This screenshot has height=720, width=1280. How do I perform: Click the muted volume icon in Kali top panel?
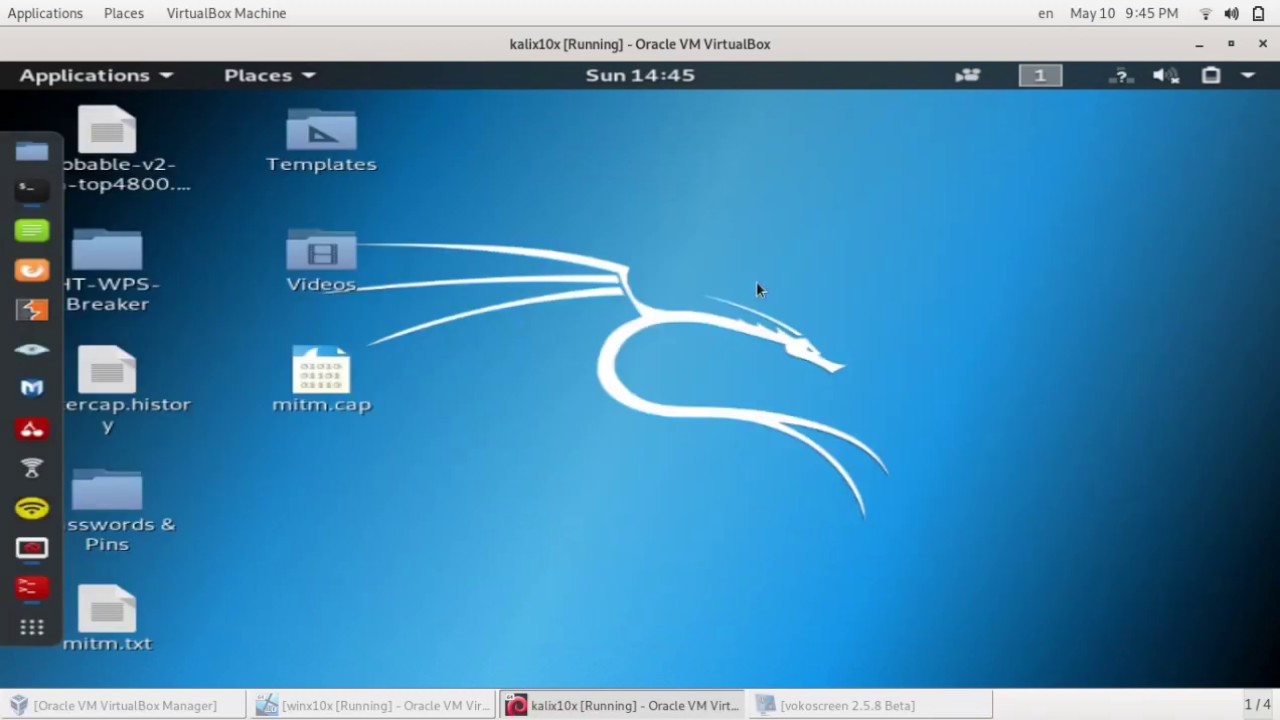[x=1165, y=75]
